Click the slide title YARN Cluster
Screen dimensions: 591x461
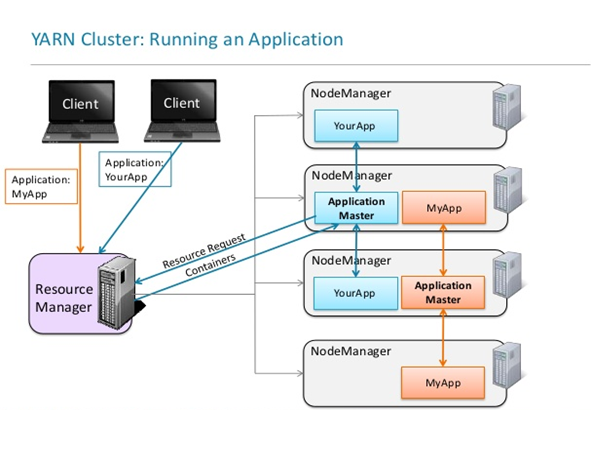[187, 39]
